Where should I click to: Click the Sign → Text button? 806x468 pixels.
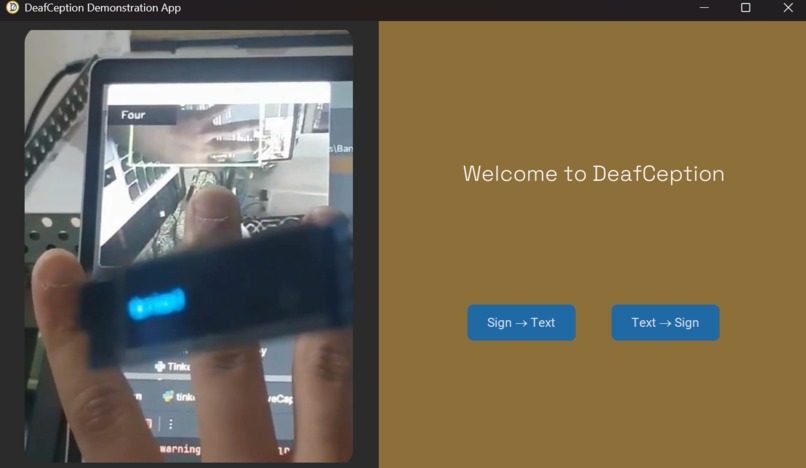point(521,322)
